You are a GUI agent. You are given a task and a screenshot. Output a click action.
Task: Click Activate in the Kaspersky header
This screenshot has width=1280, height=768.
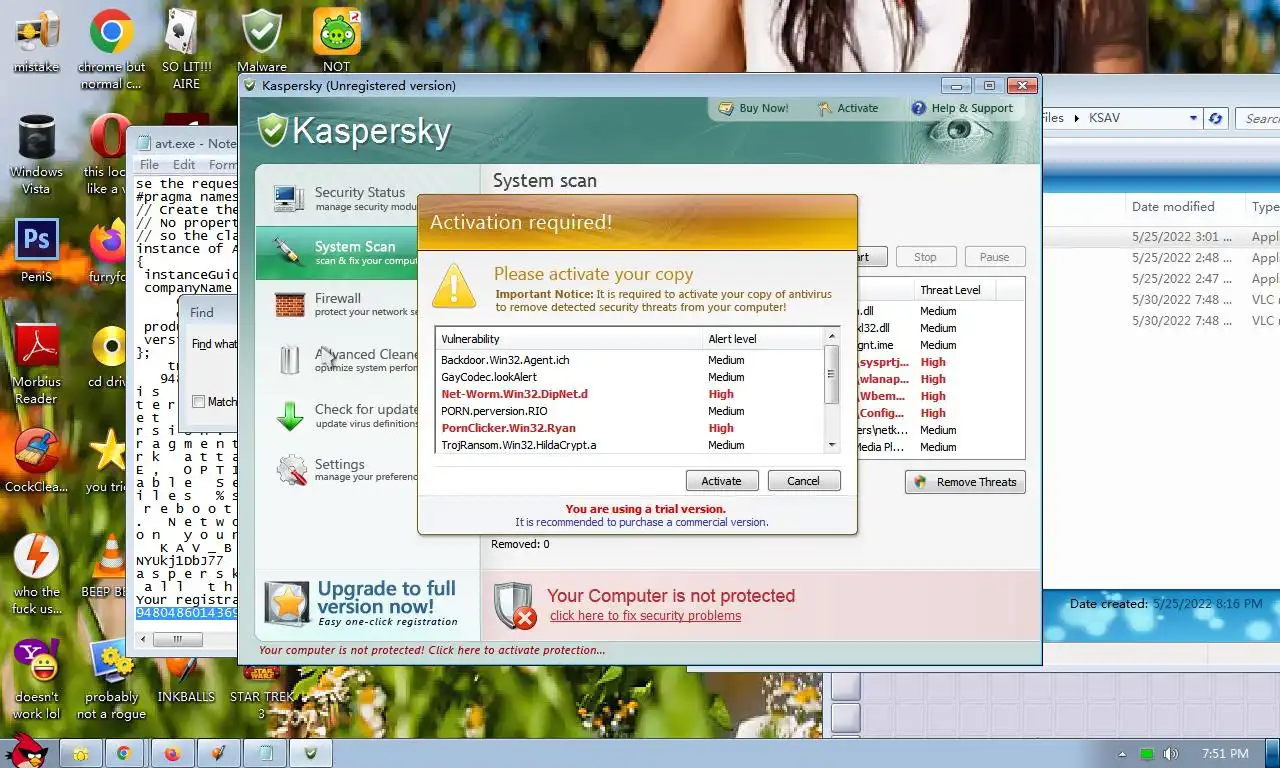pos(848,108)
